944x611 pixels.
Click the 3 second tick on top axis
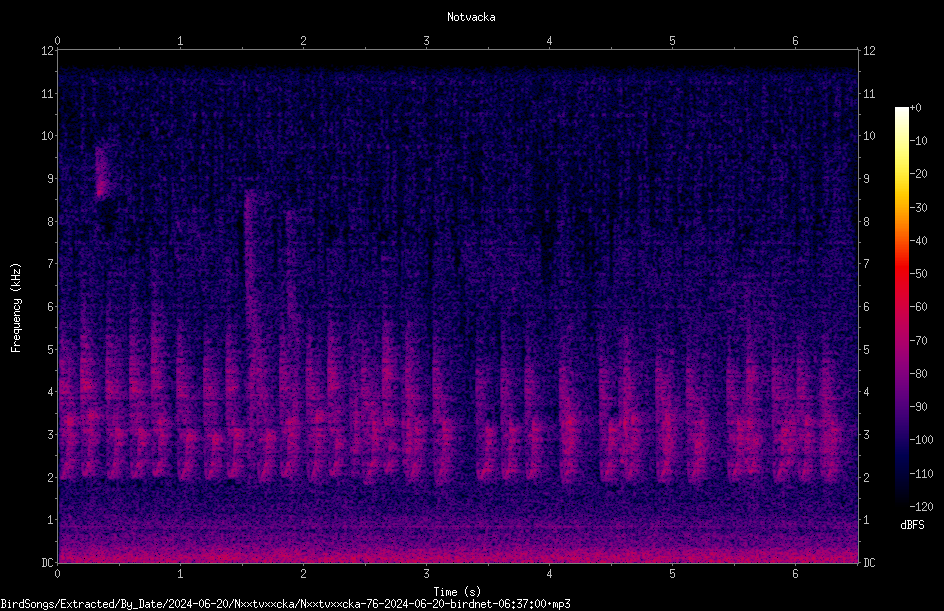click(x=426, y=41)
